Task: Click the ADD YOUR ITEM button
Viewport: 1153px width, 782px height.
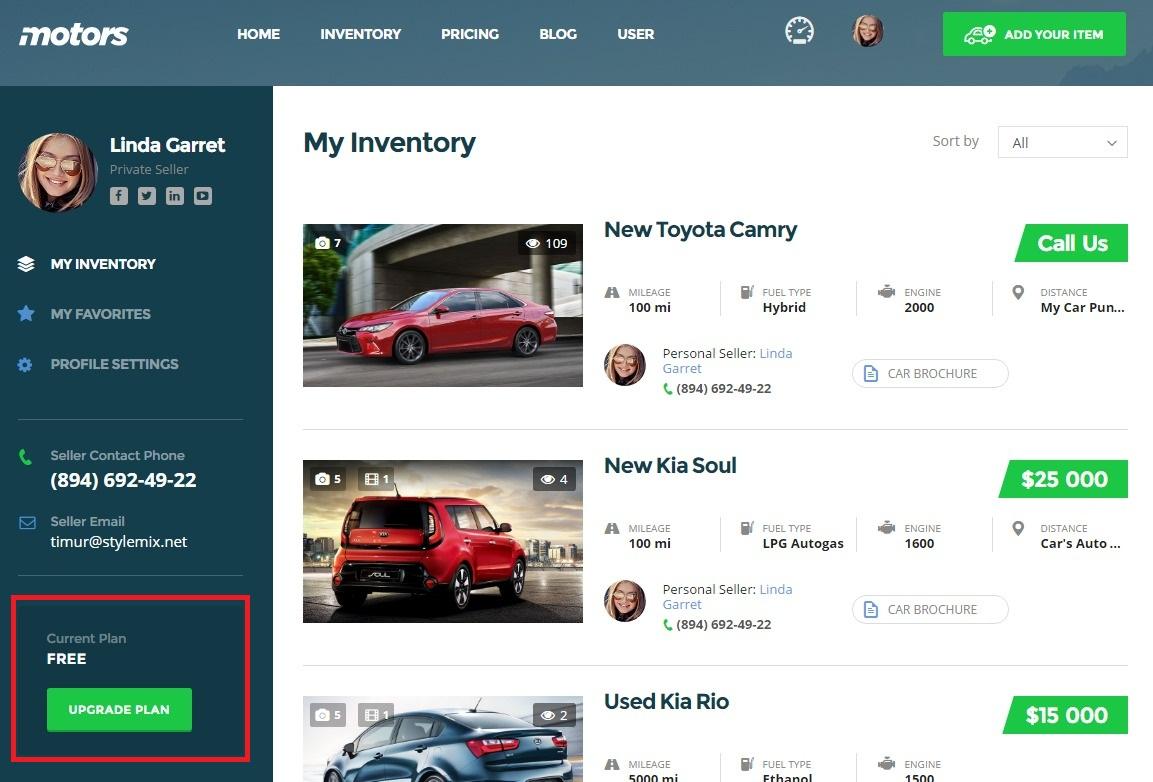Action: [1034, 34]
